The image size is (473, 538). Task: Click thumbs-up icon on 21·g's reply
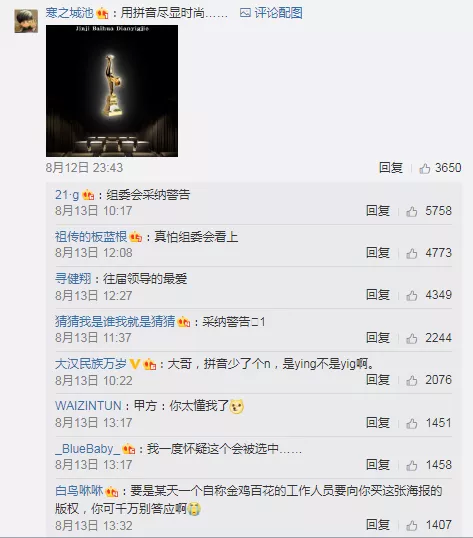(412, 211)
